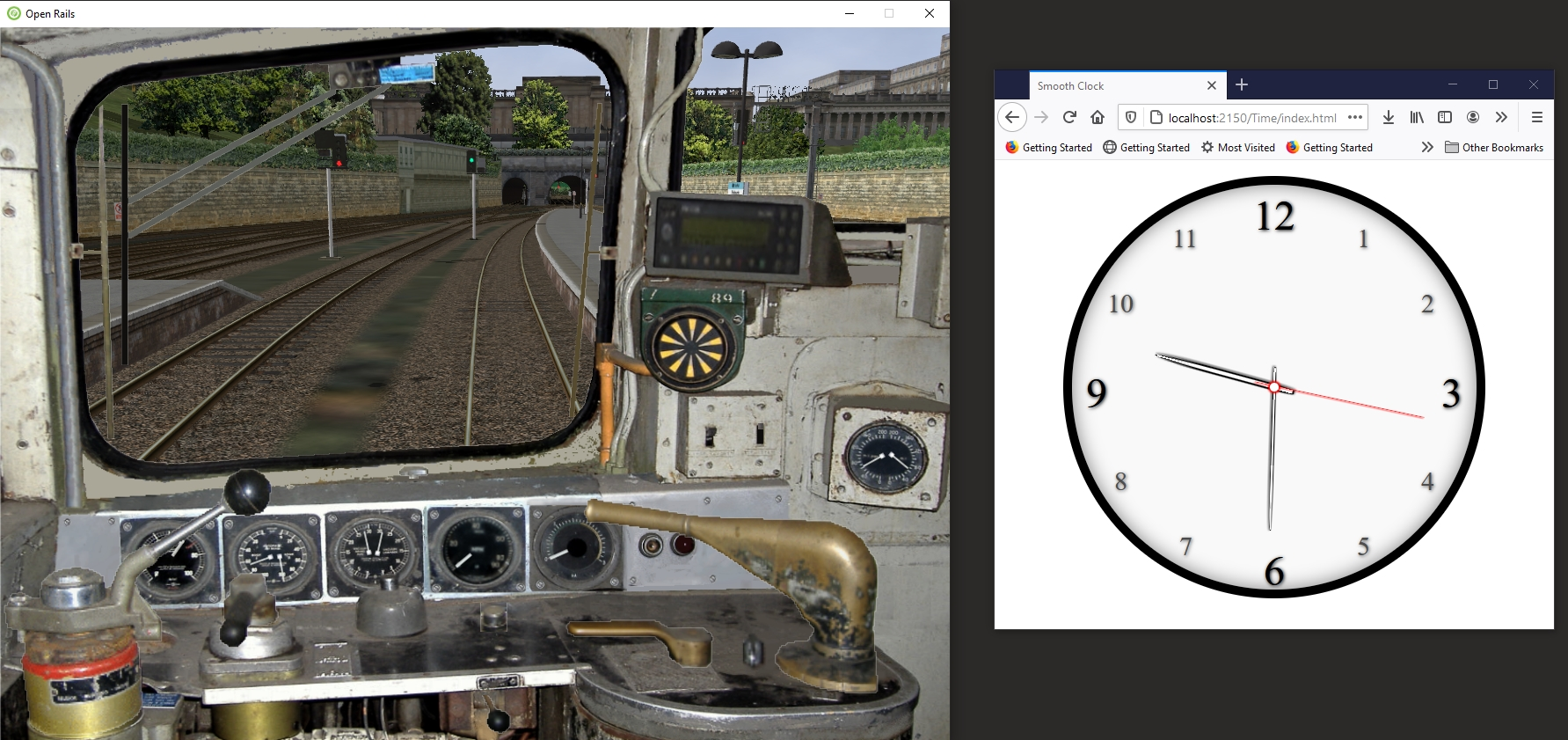Open the Getting Started bookmark with globe icon
1568x740 pixels.
1146,147
